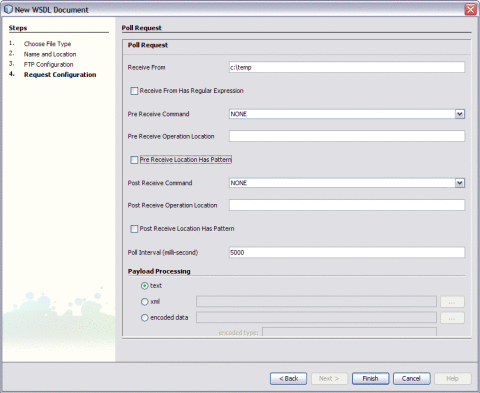Click the Back button
480x393 pixels.
(x=288, y=378)
